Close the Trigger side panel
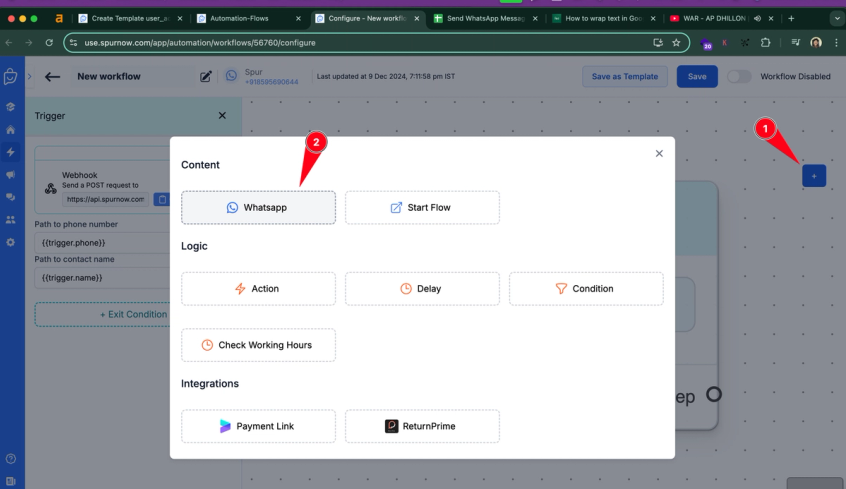The height and width of the screenshot is (489, 846). (x=222, y=116)
